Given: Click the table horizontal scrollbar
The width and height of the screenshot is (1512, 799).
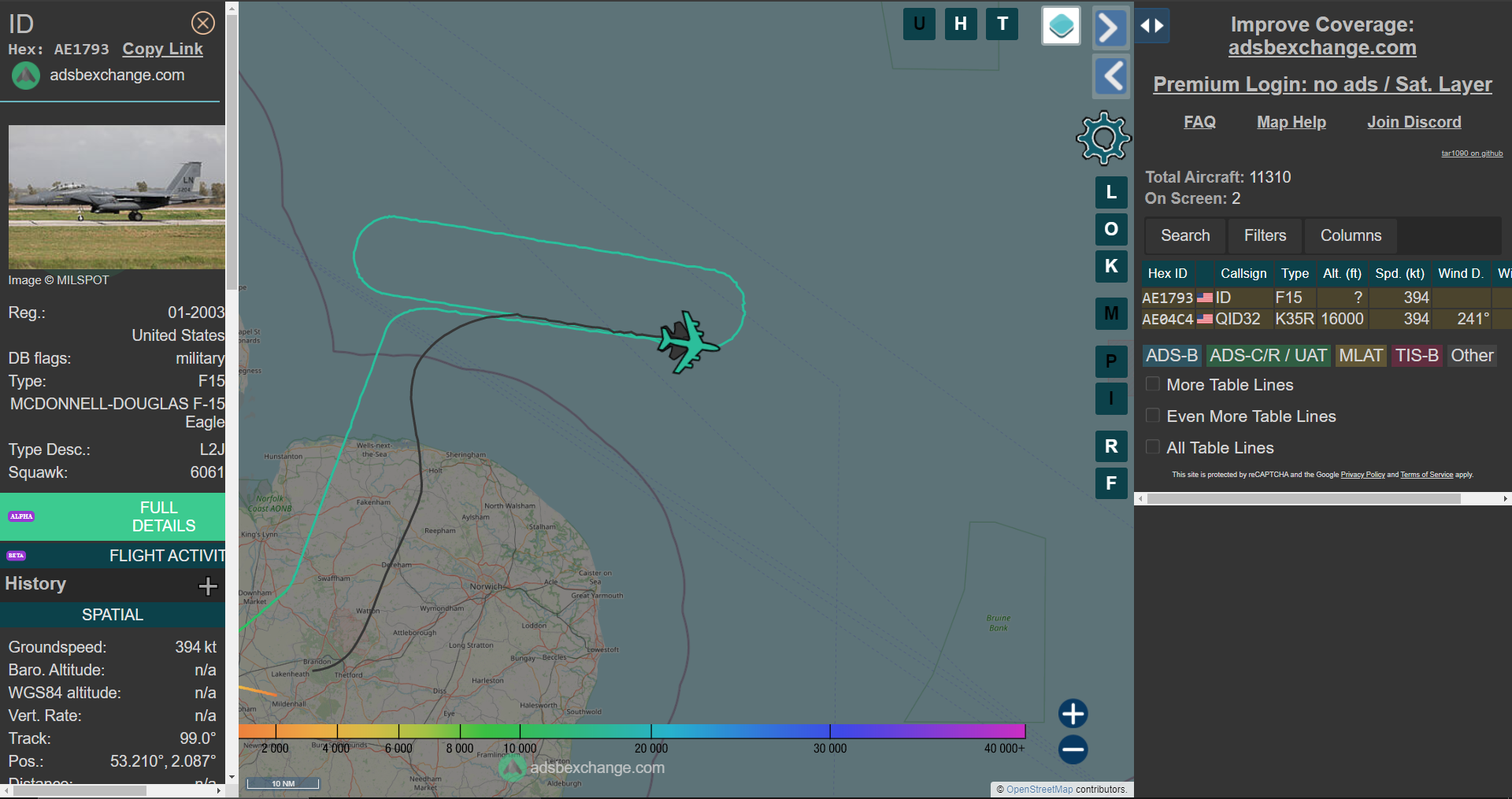Looking at the screenshot, I should click(1304, 498).
